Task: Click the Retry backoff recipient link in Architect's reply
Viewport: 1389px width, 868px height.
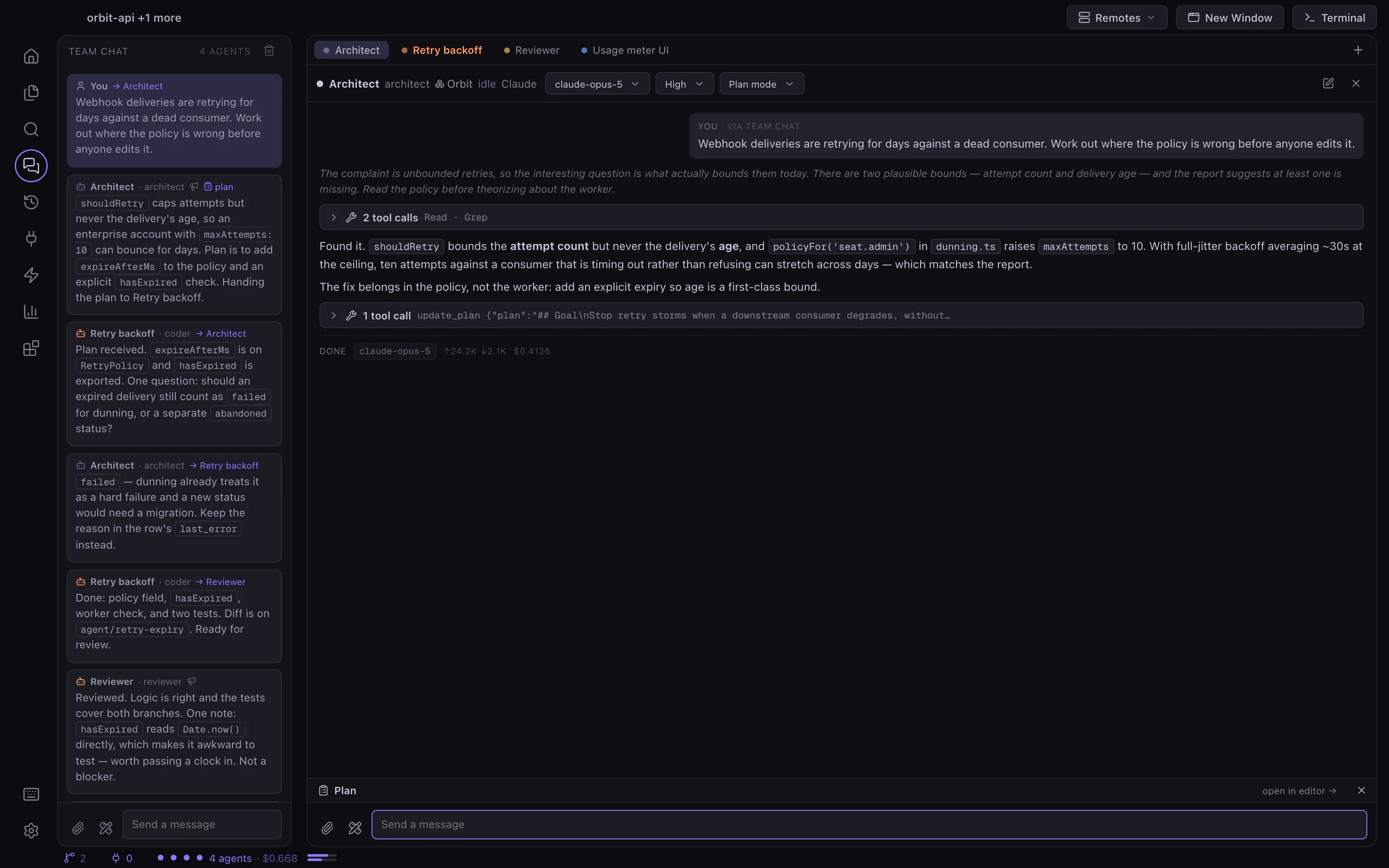Action: point(223,466)
